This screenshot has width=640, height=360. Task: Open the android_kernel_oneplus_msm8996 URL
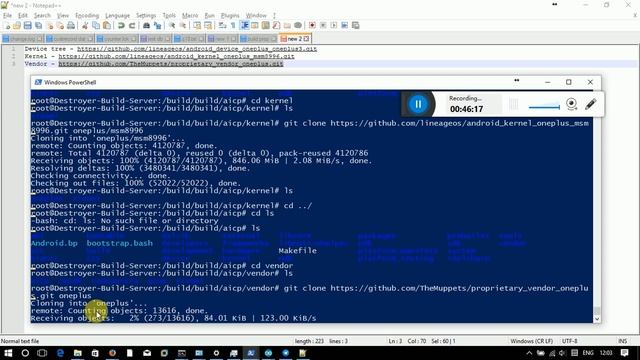click(x=176, y=56)
